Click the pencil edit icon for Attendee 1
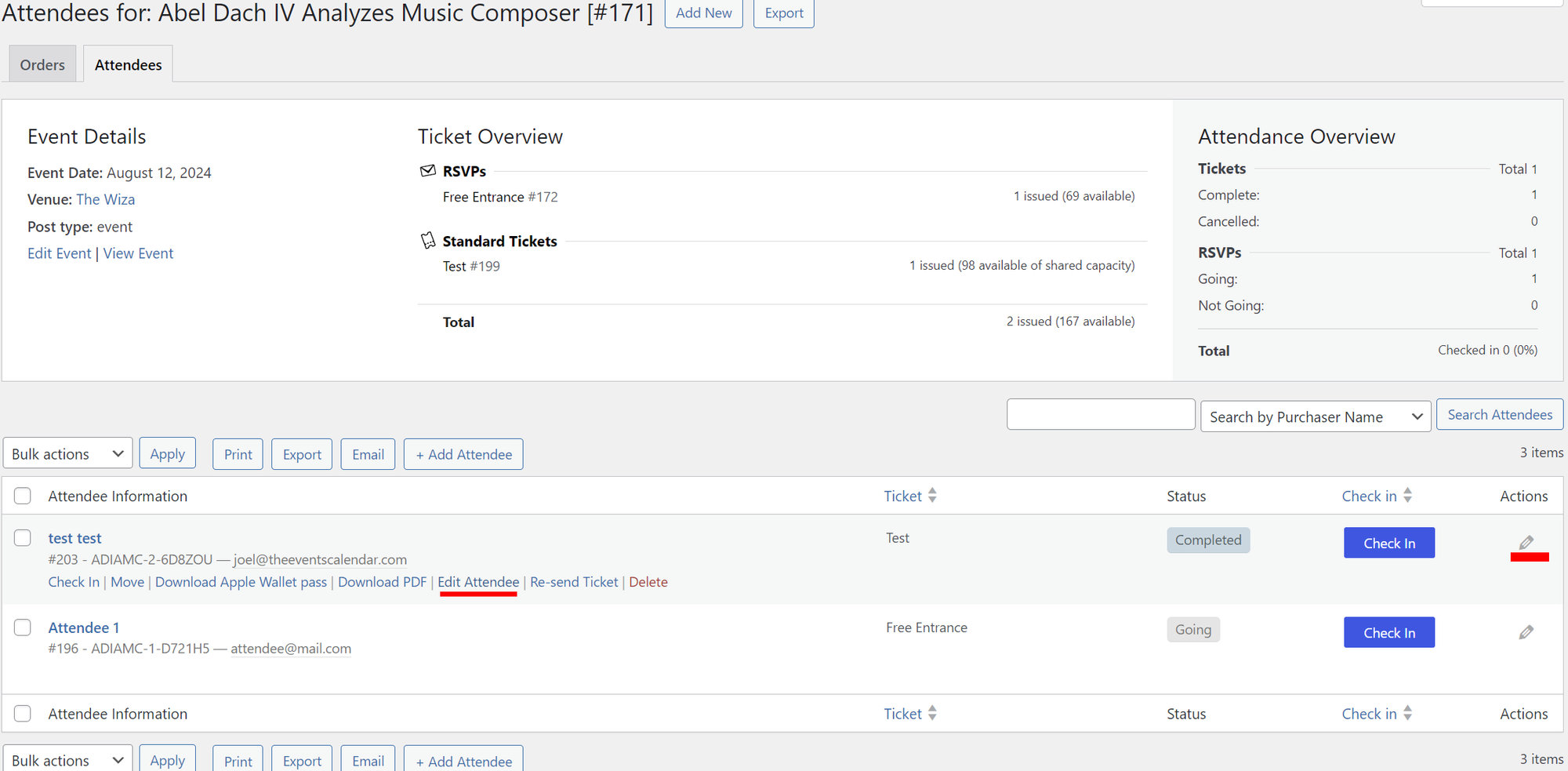The height and width of the screenshot is (771, 1568). coord(1527,631)
